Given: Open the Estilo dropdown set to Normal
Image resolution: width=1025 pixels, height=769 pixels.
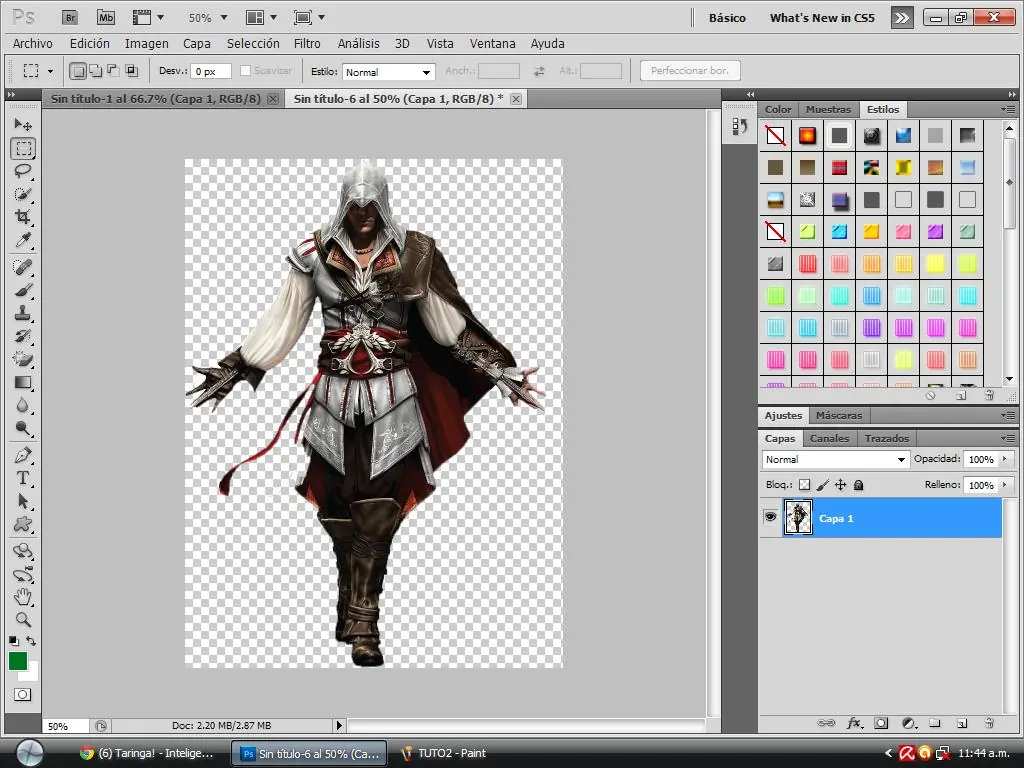Looking at the screenshot, I should [x=388, y=72].
